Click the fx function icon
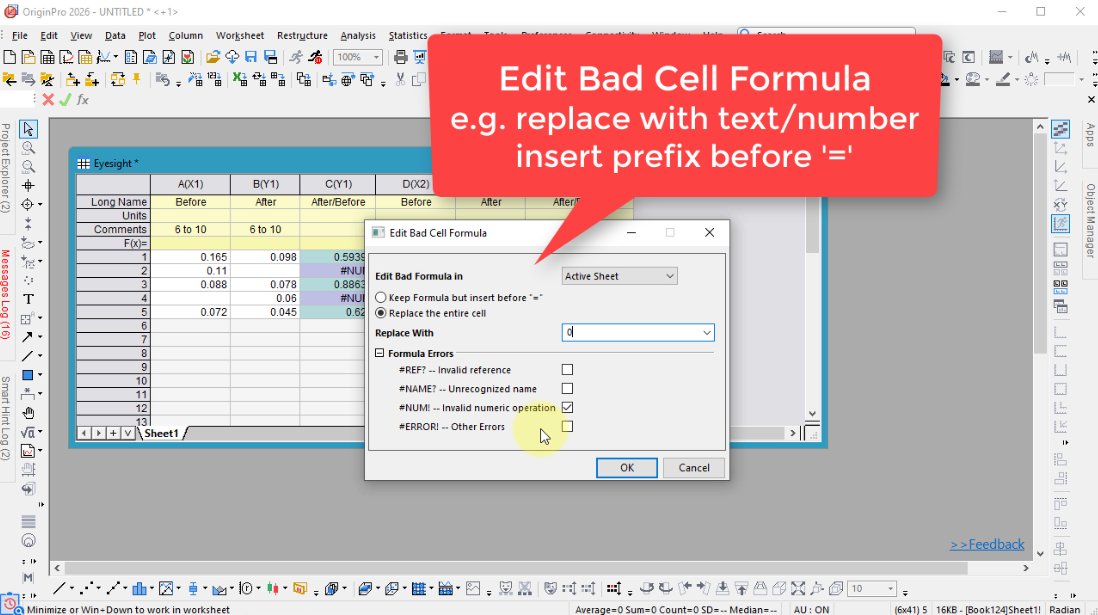Screen dimensions: 1098x615 [x=83, y=100]
